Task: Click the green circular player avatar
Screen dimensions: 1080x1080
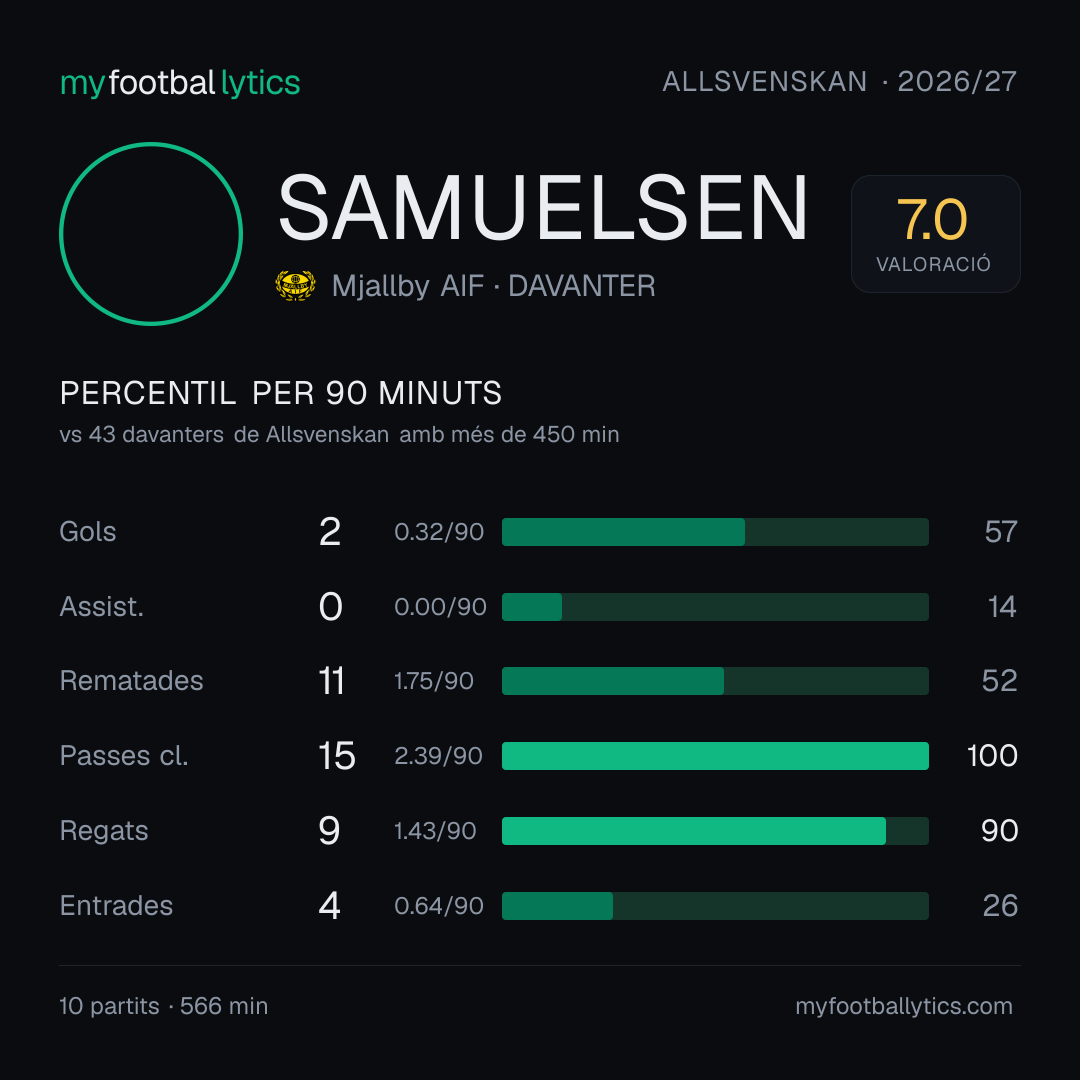Action: click(151, 233)
